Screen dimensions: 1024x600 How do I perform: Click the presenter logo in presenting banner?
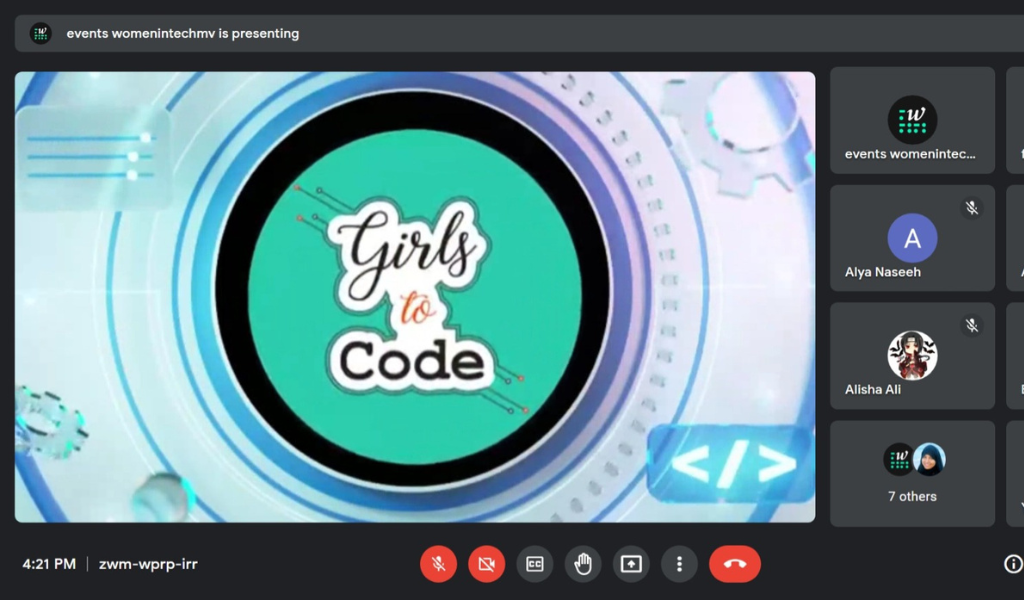(40, 33)
